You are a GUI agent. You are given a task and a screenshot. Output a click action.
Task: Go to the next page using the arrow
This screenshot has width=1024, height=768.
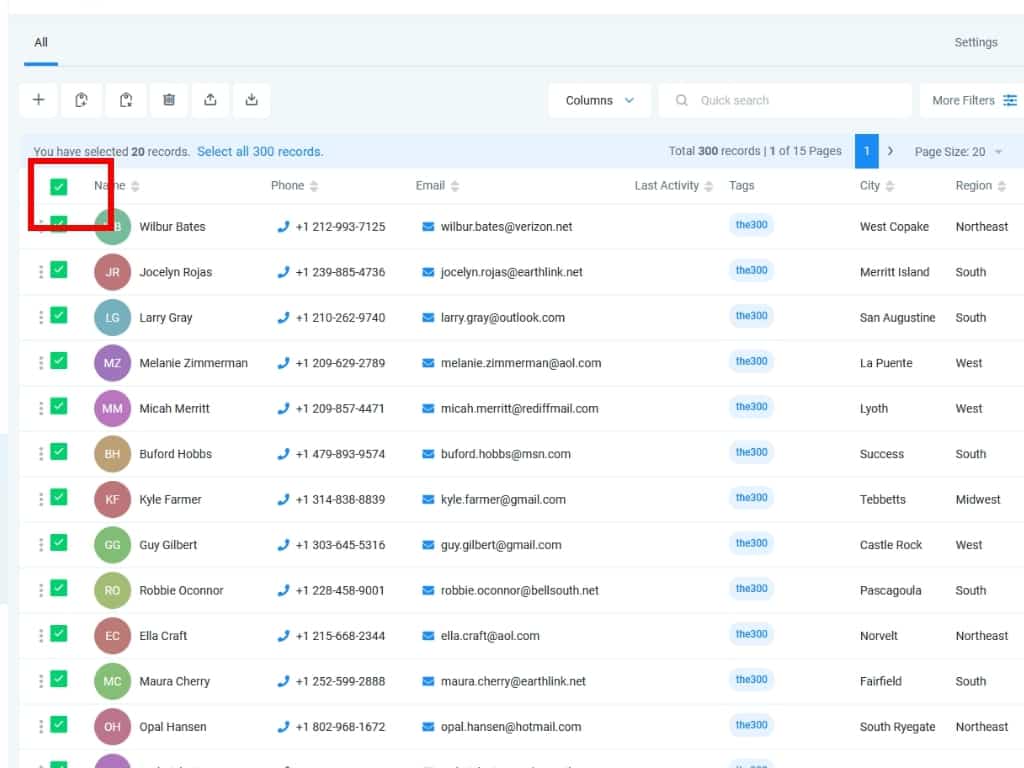(890, 151)
